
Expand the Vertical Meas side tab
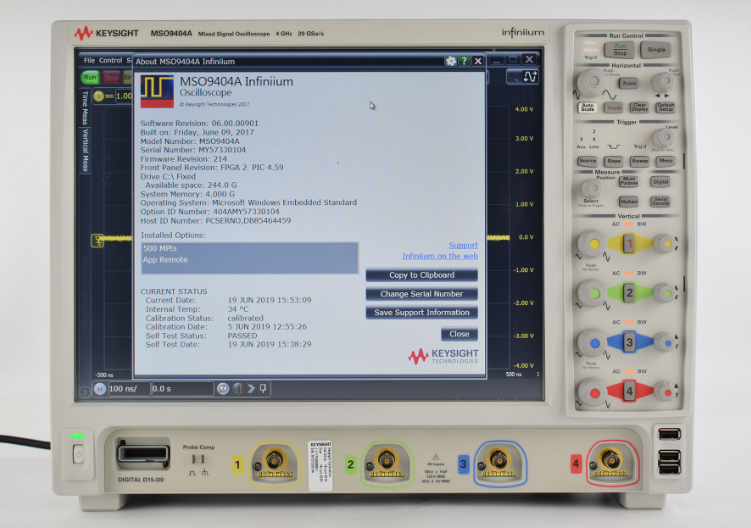[x=85, y=152]
